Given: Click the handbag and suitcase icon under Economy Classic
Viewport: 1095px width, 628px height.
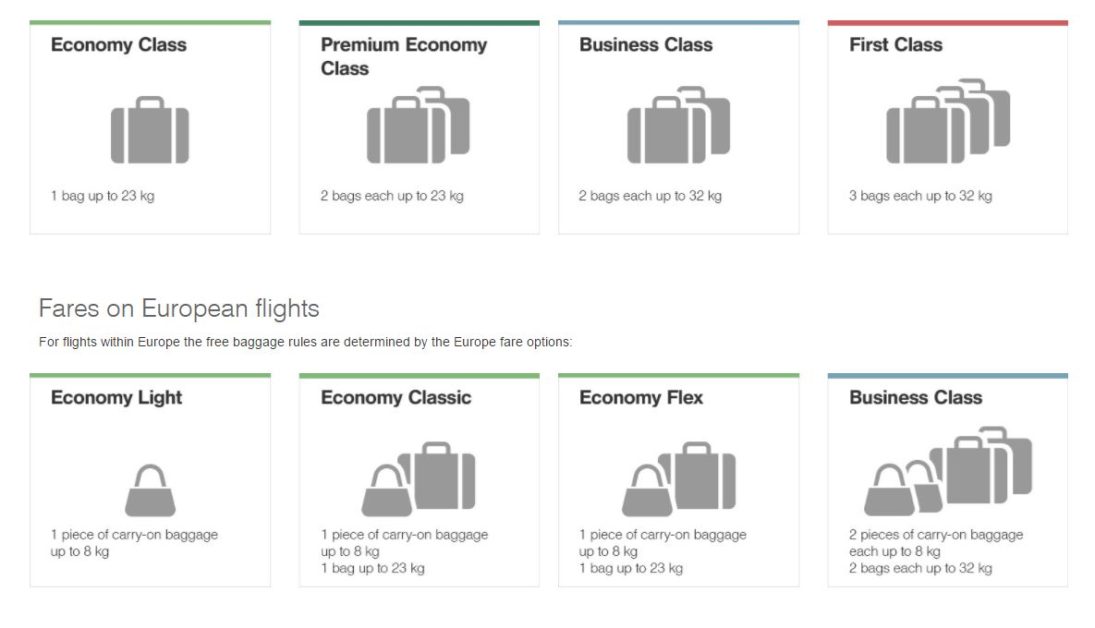Looking at the screenshot, I should coord(418,479).
